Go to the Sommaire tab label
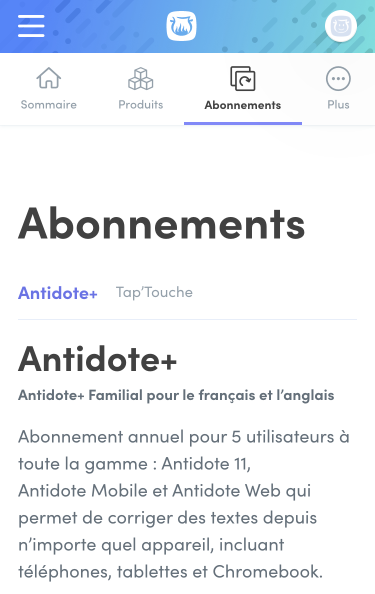This screenshot has height=594, width=375. click(48, 105)
